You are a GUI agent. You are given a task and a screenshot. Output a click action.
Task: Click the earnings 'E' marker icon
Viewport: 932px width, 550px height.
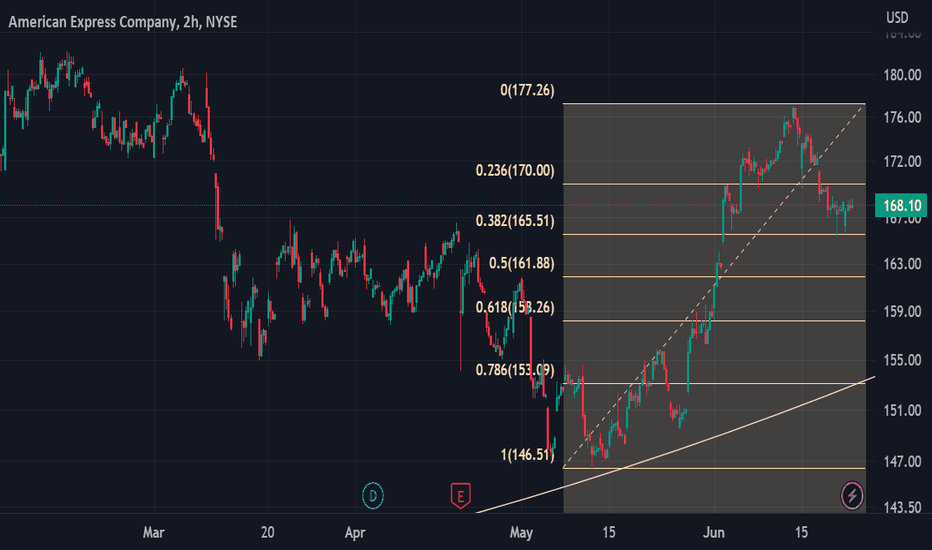coord(460,495)
